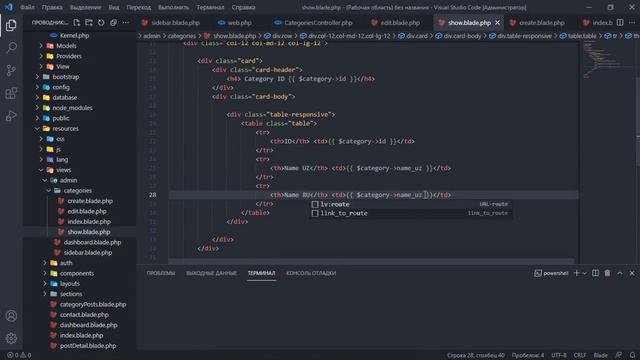This screenshot has width=640, height=360.
Task: Close the terminal panel
Action: (632, 273)
